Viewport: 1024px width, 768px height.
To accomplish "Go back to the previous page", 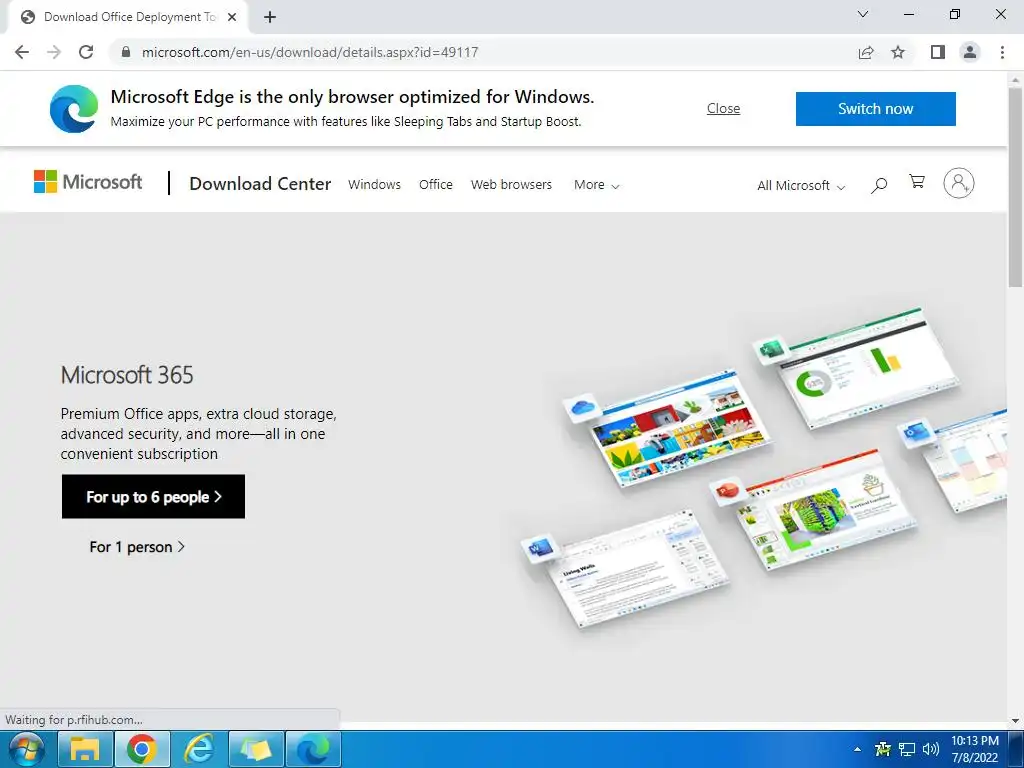I will click(22, 52).
